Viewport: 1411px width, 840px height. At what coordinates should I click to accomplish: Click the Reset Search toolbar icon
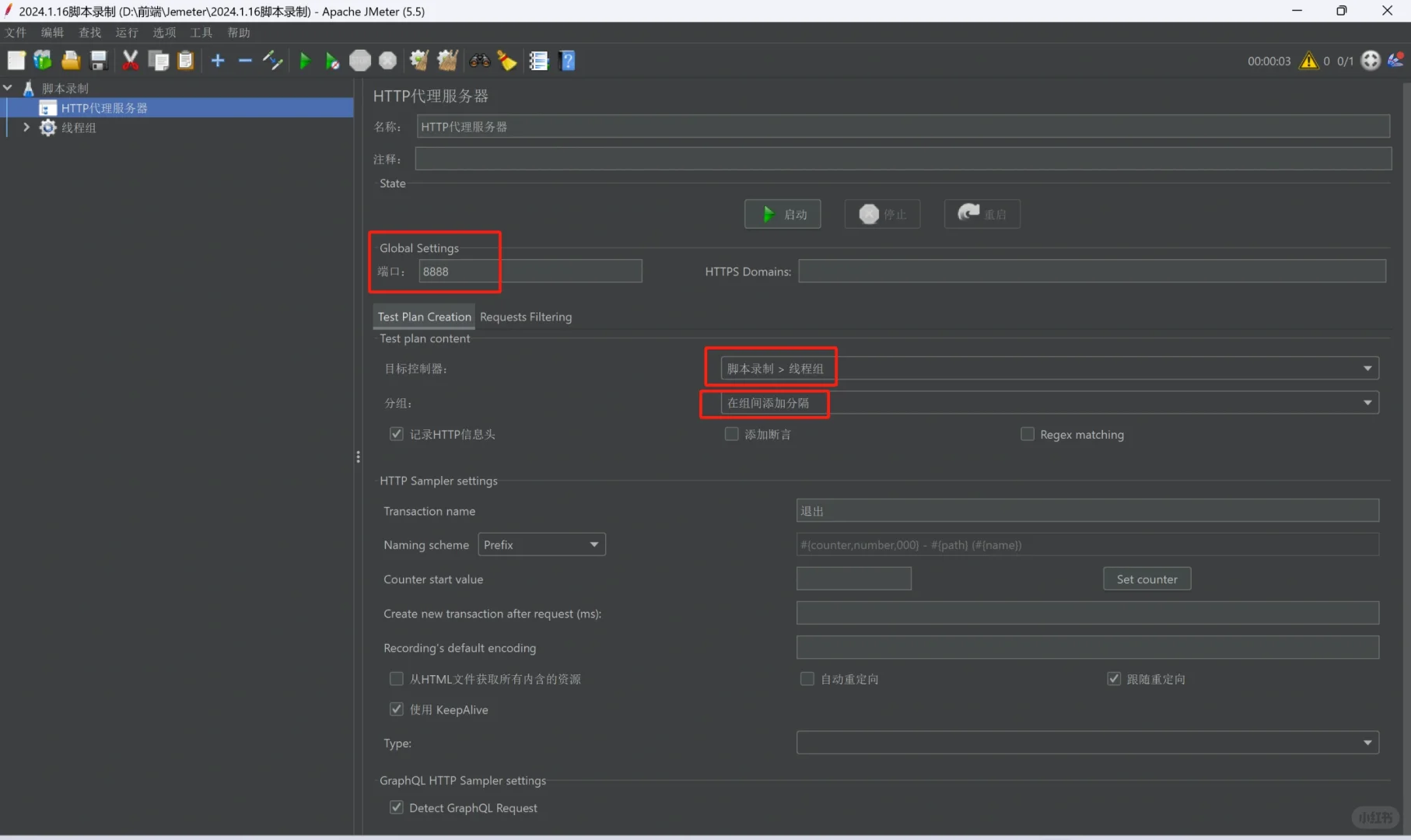coord(507,61)
